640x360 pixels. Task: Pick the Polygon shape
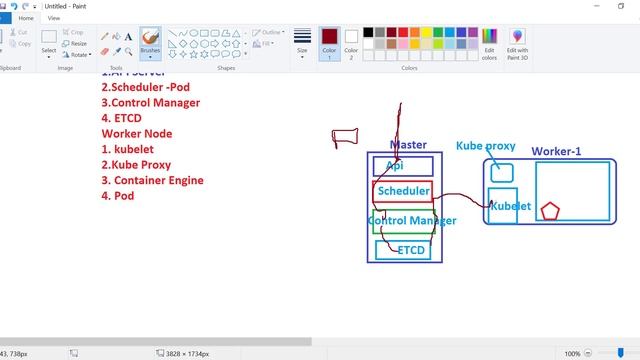[x=225, y=33]
